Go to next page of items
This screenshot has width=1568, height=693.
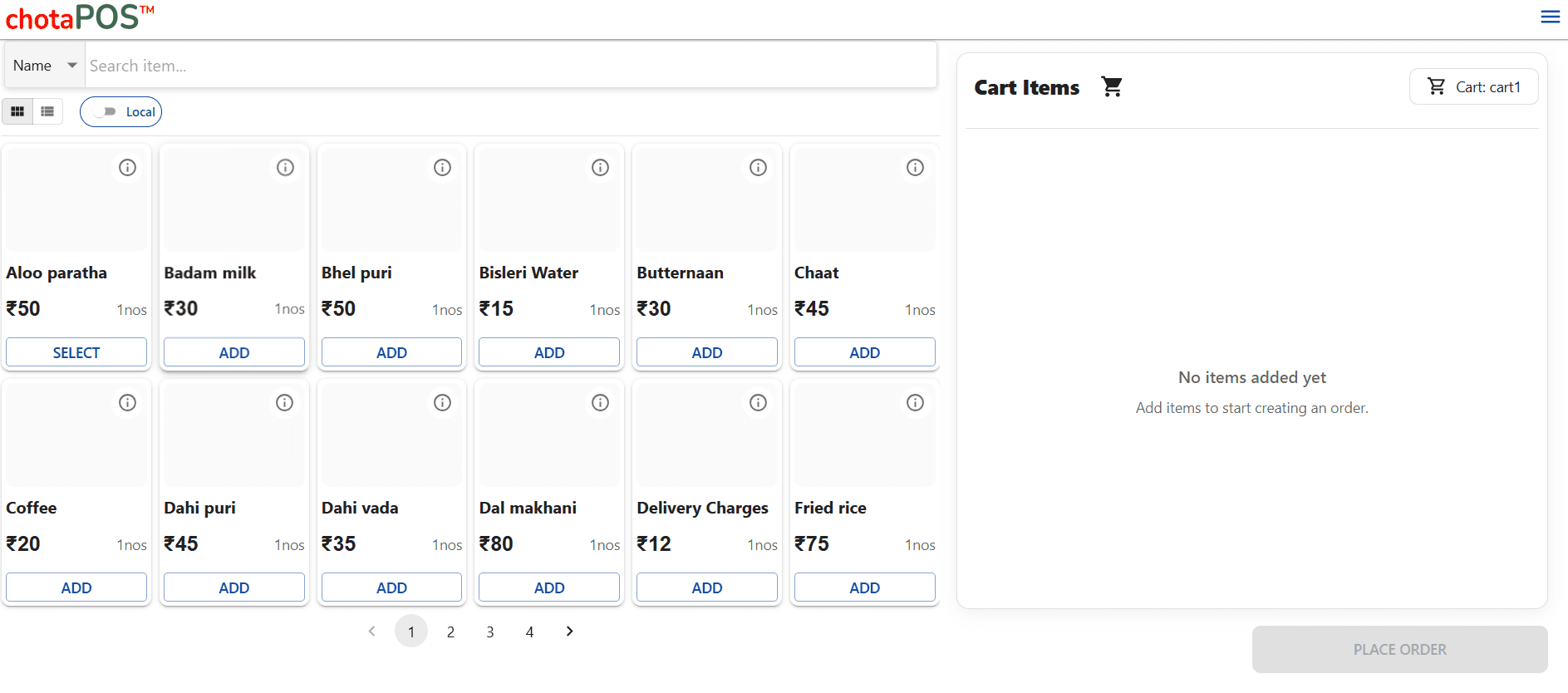click(569, 632)
